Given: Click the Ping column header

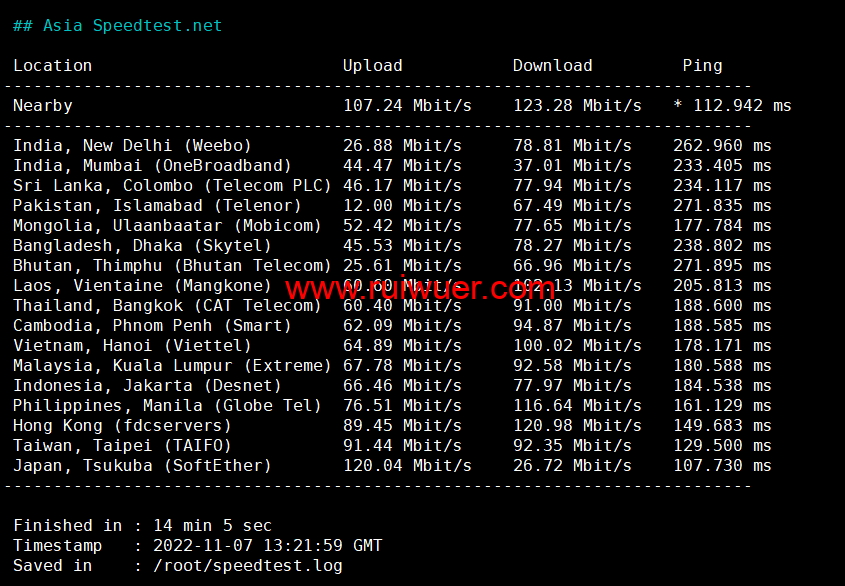Looking at the screenshot, I should click(x=702, y=66).
